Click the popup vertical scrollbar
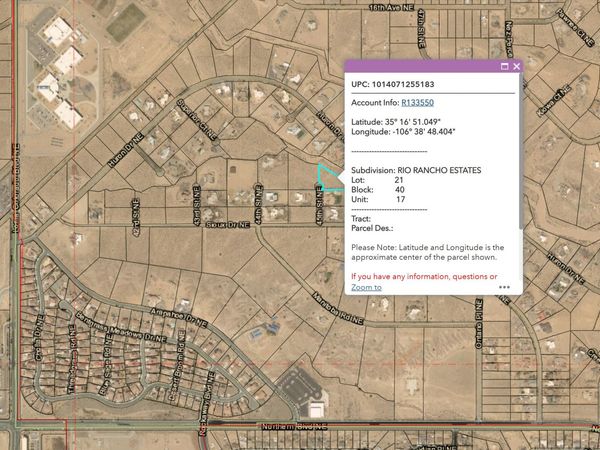 coord(520,151)
